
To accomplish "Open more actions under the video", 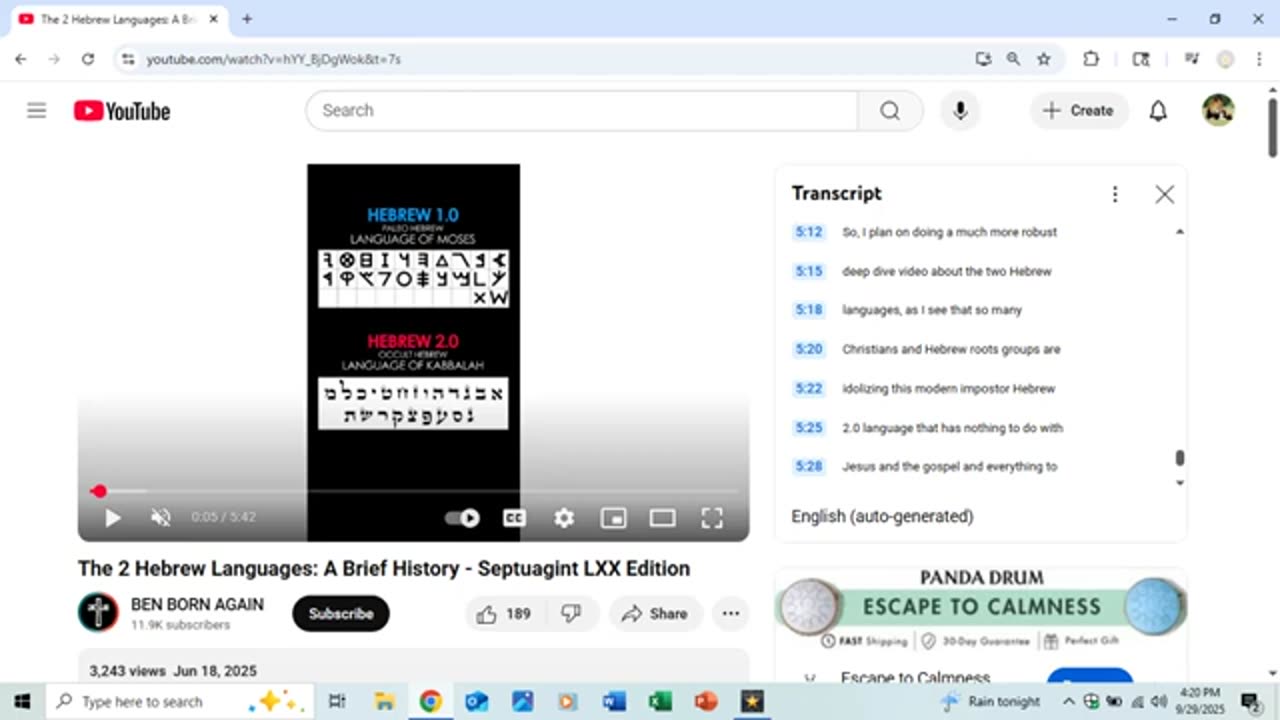I will 731,614.
